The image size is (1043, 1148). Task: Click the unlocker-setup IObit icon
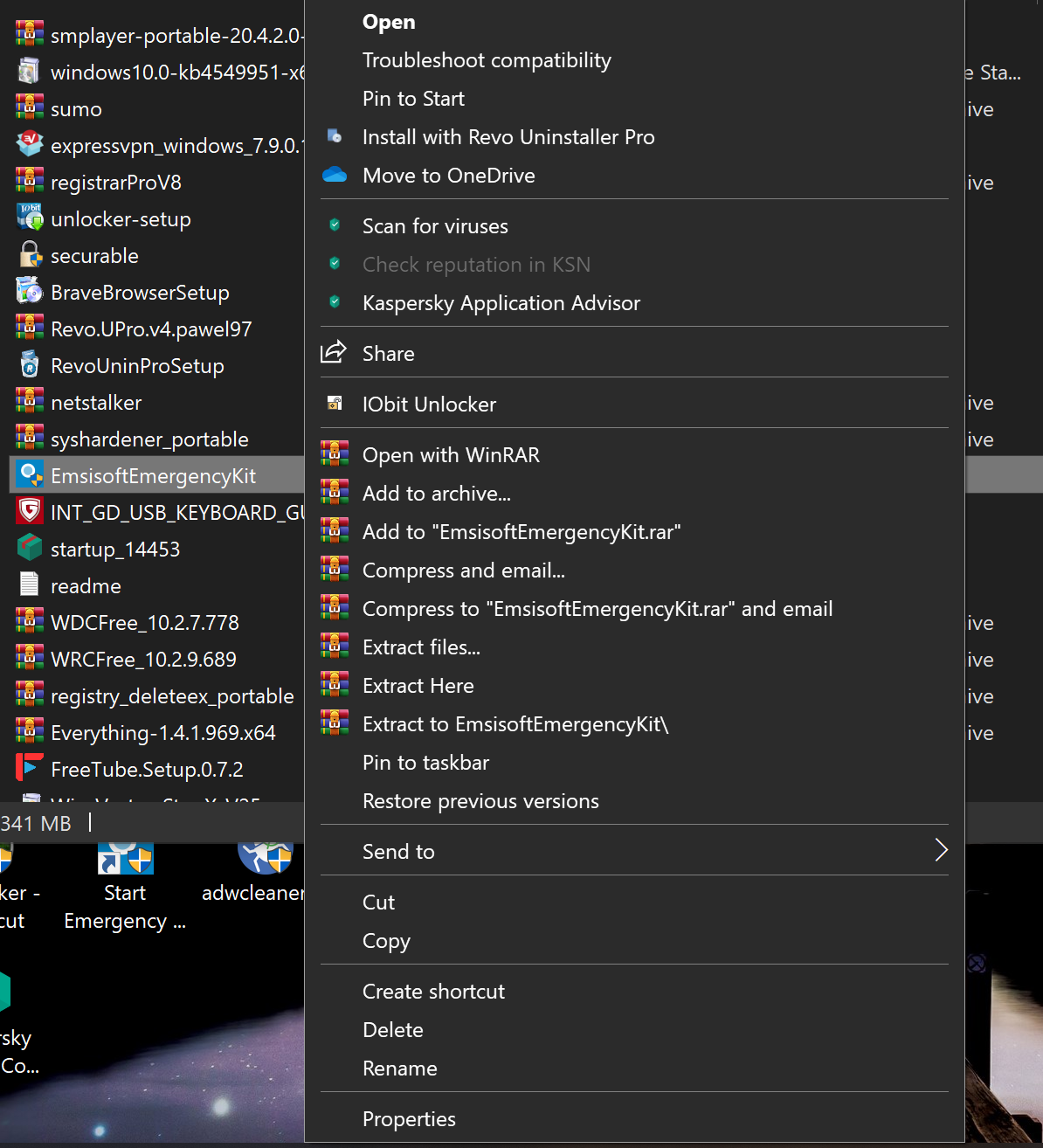click(x=30, y=218)
